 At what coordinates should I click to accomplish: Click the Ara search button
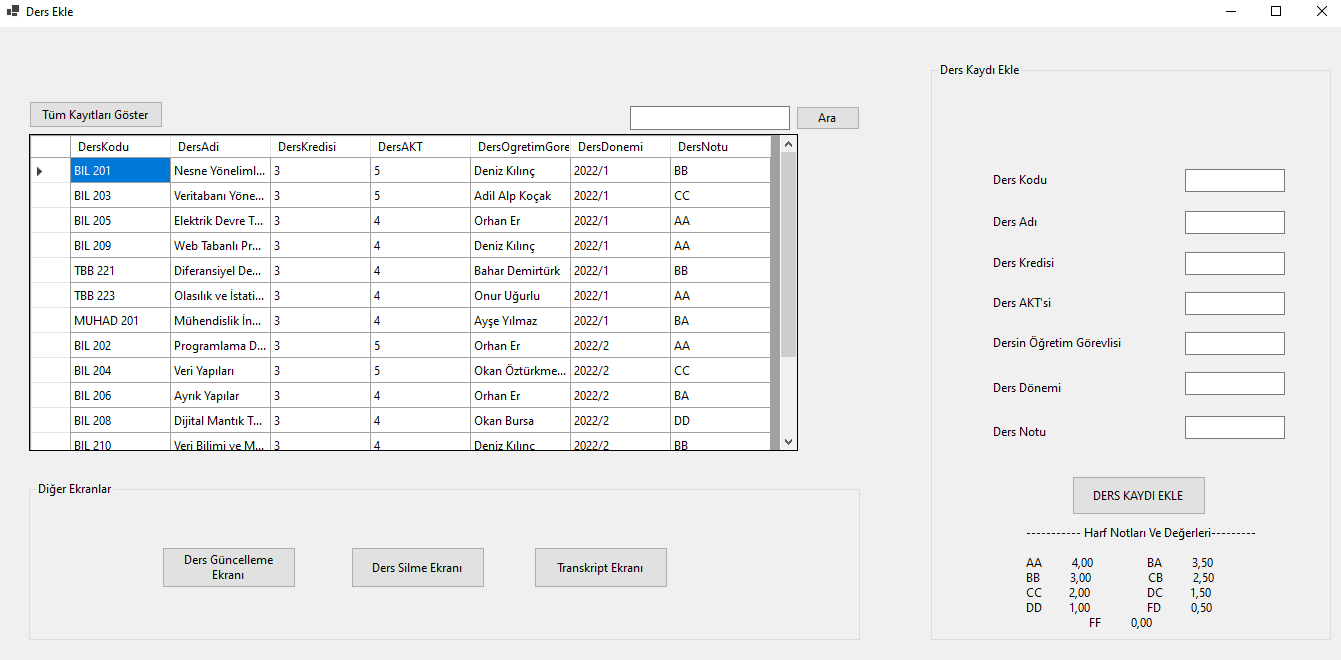click(x=827, y=118)
